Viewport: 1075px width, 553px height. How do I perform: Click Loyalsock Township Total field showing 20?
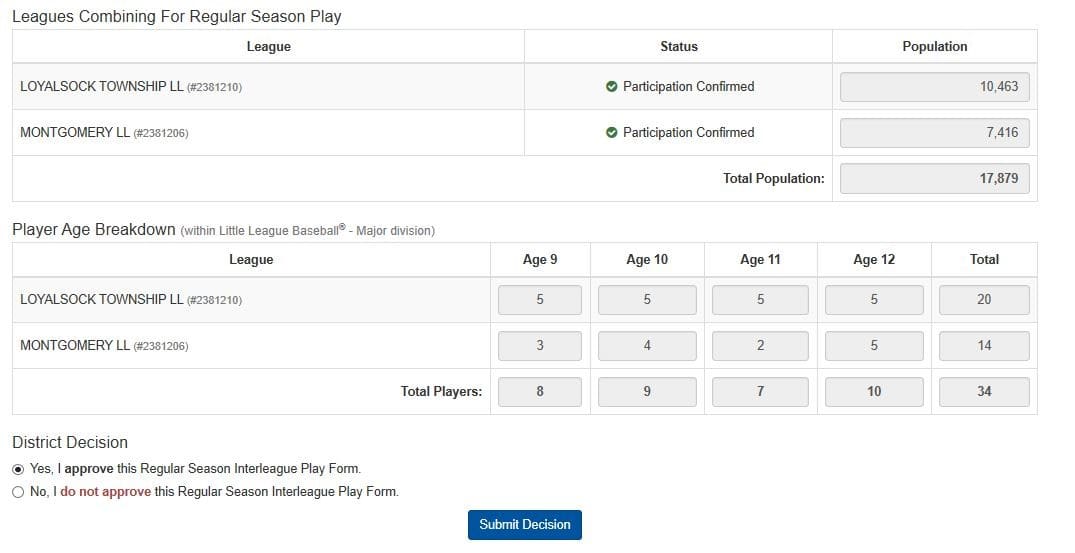(x=984, y=300)
